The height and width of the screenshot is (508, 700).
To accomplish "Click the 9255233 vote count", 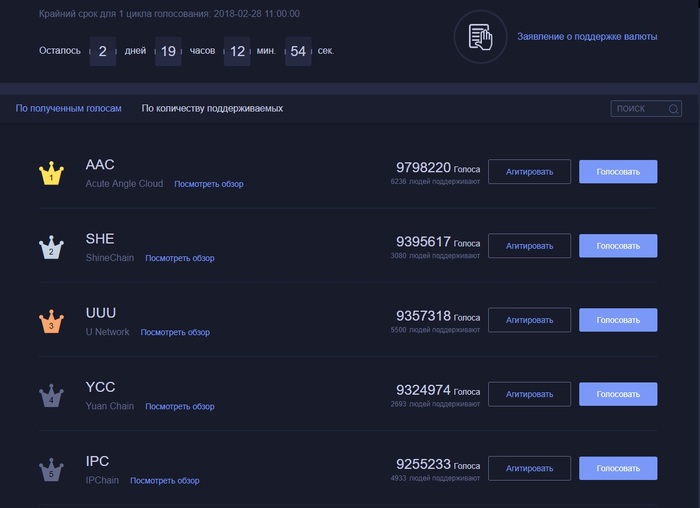I will (x=423, y=464).
